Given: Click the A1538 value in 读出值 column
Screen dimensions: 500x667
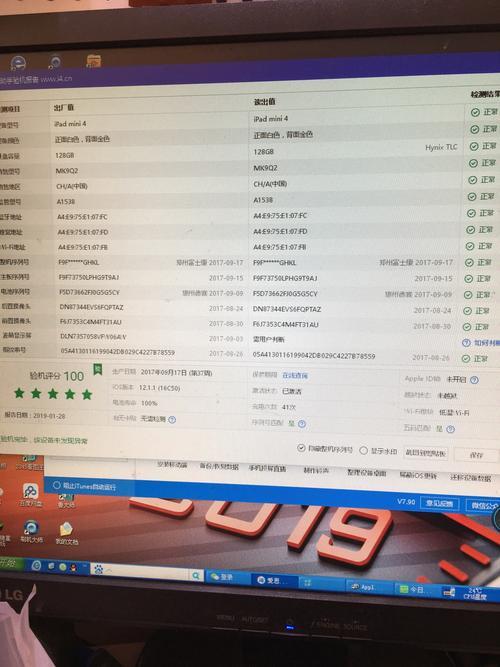Looking at the screenshot, I should (263, 200).
